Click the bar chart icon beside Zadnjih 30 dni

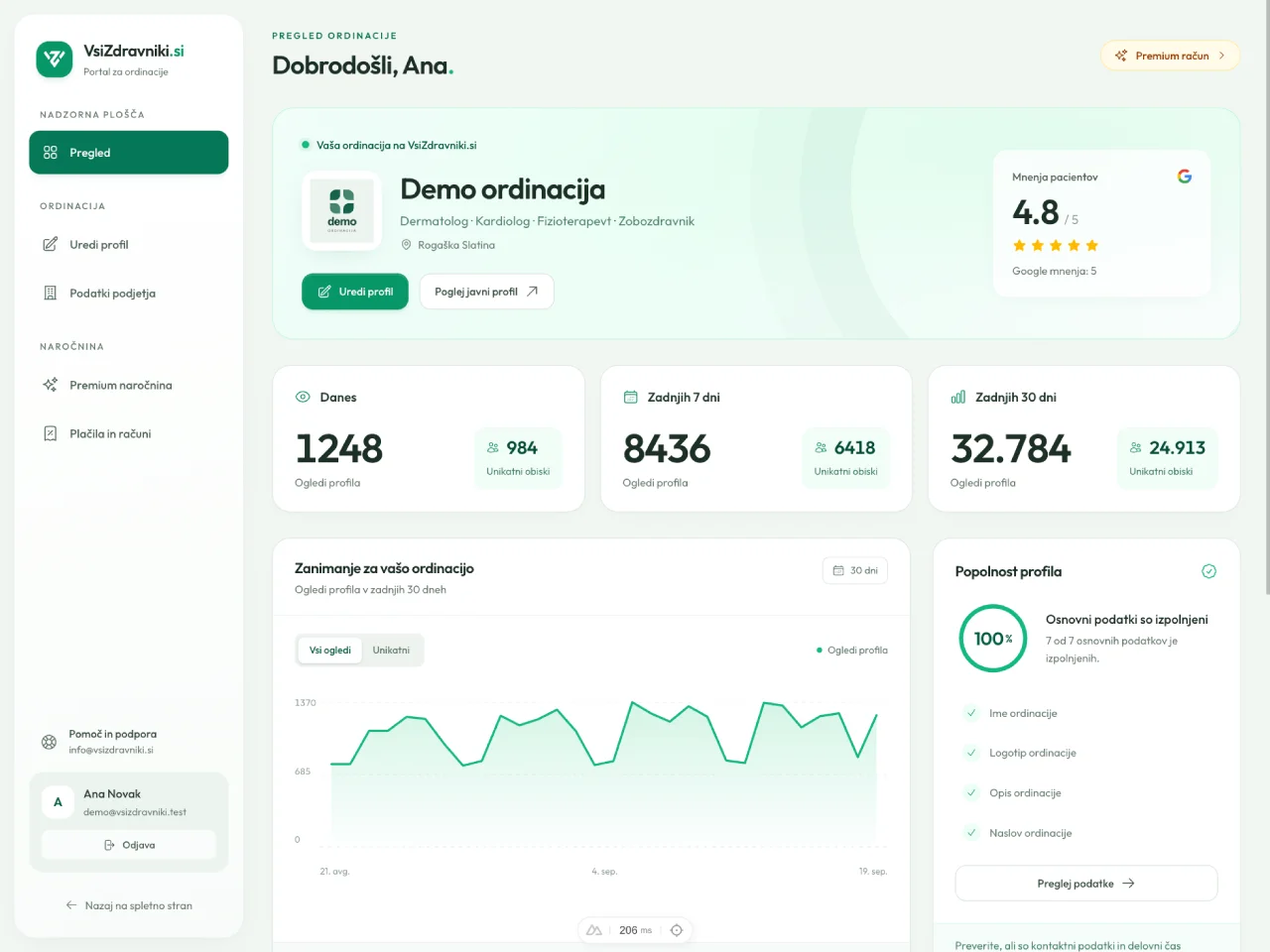click(957, 397)
